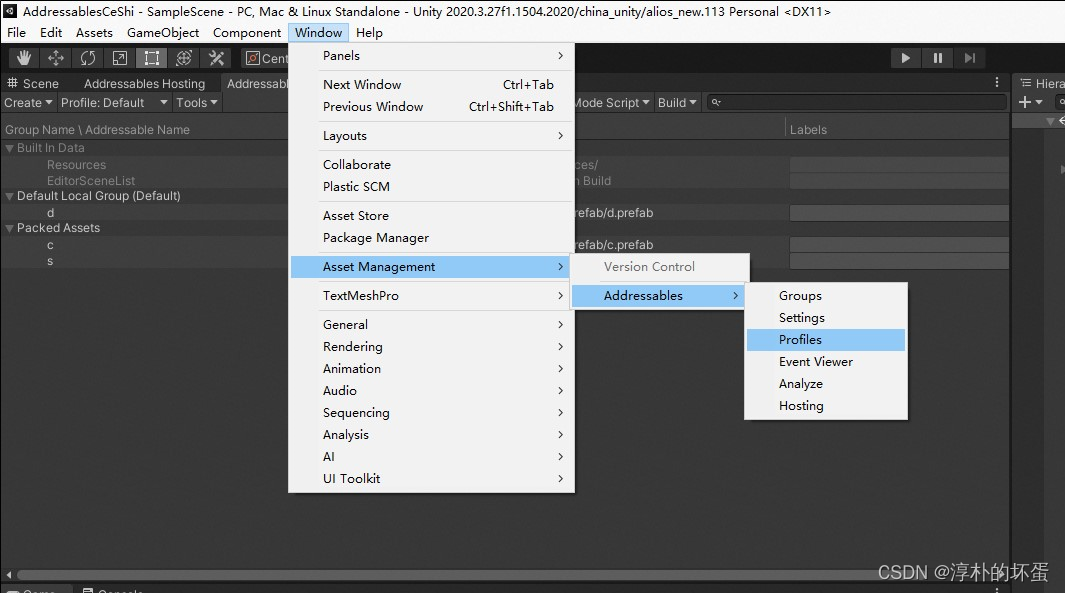Select the Scale tool icon
1065x593 pixels.
120,58
